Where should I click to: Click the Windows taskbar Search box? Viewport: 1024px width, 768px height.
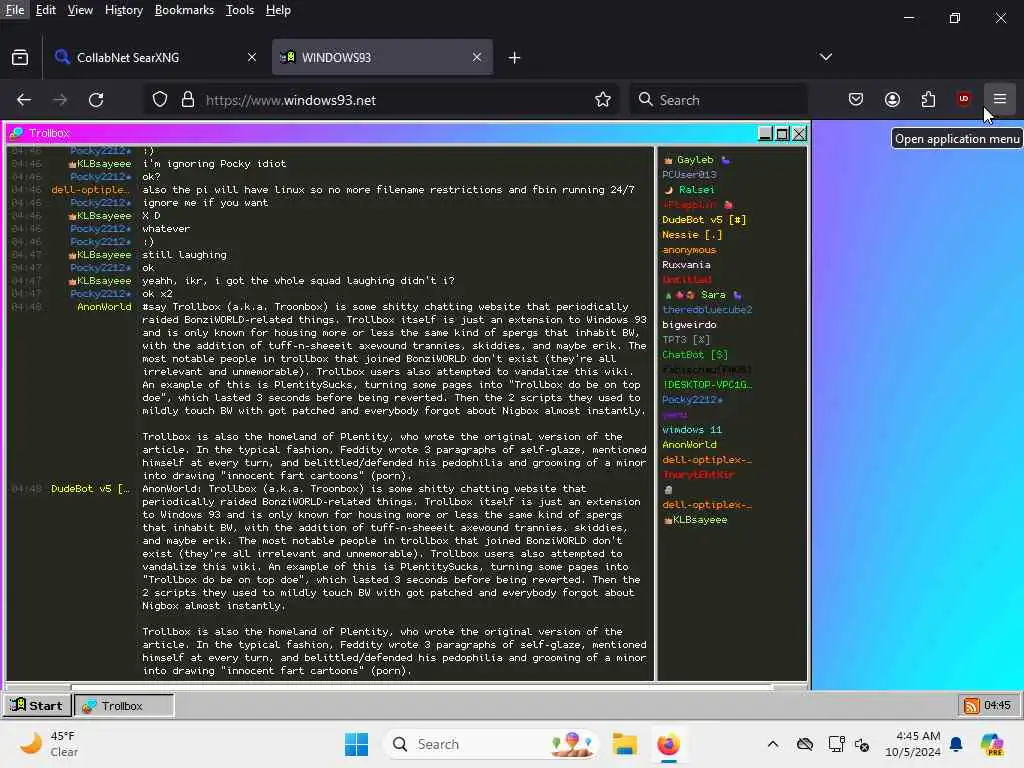(x=490, y=744)
